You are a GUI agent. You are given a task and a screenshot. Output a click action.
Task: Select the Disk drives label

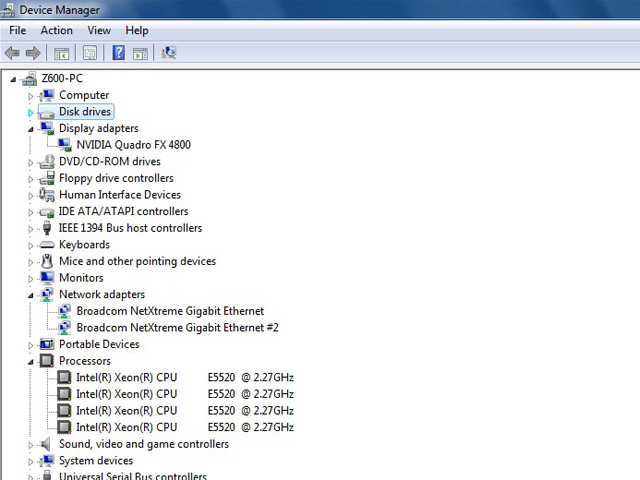(85, 112)
